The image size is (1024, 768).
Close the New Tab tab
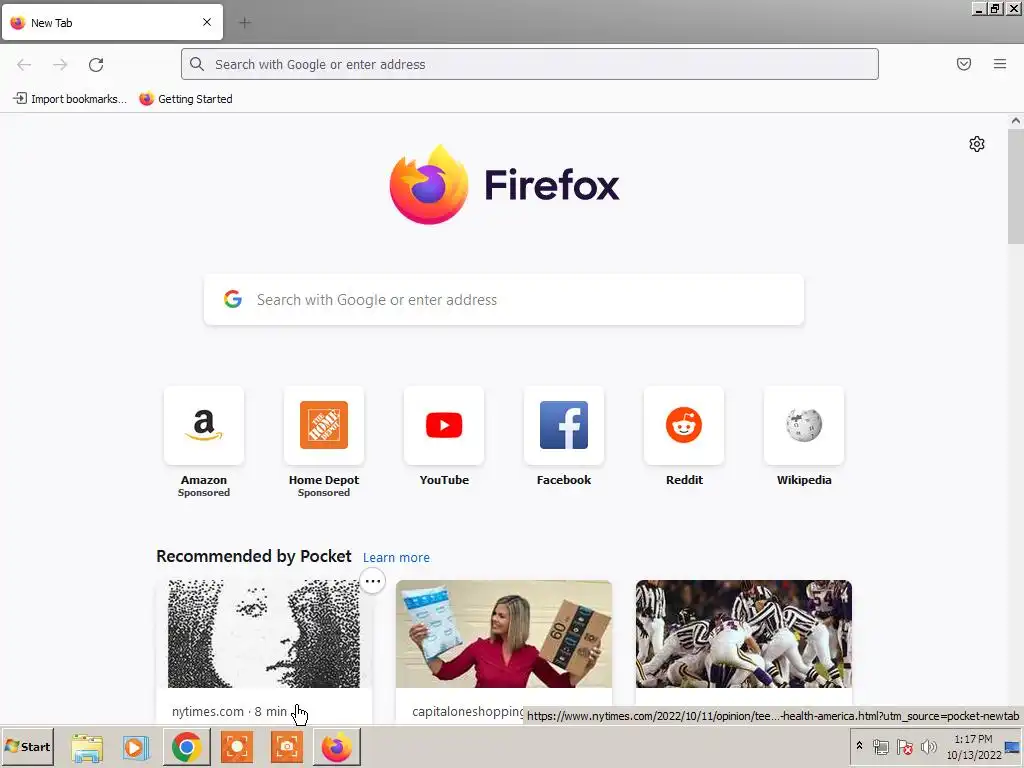click(x=207, y=22)
